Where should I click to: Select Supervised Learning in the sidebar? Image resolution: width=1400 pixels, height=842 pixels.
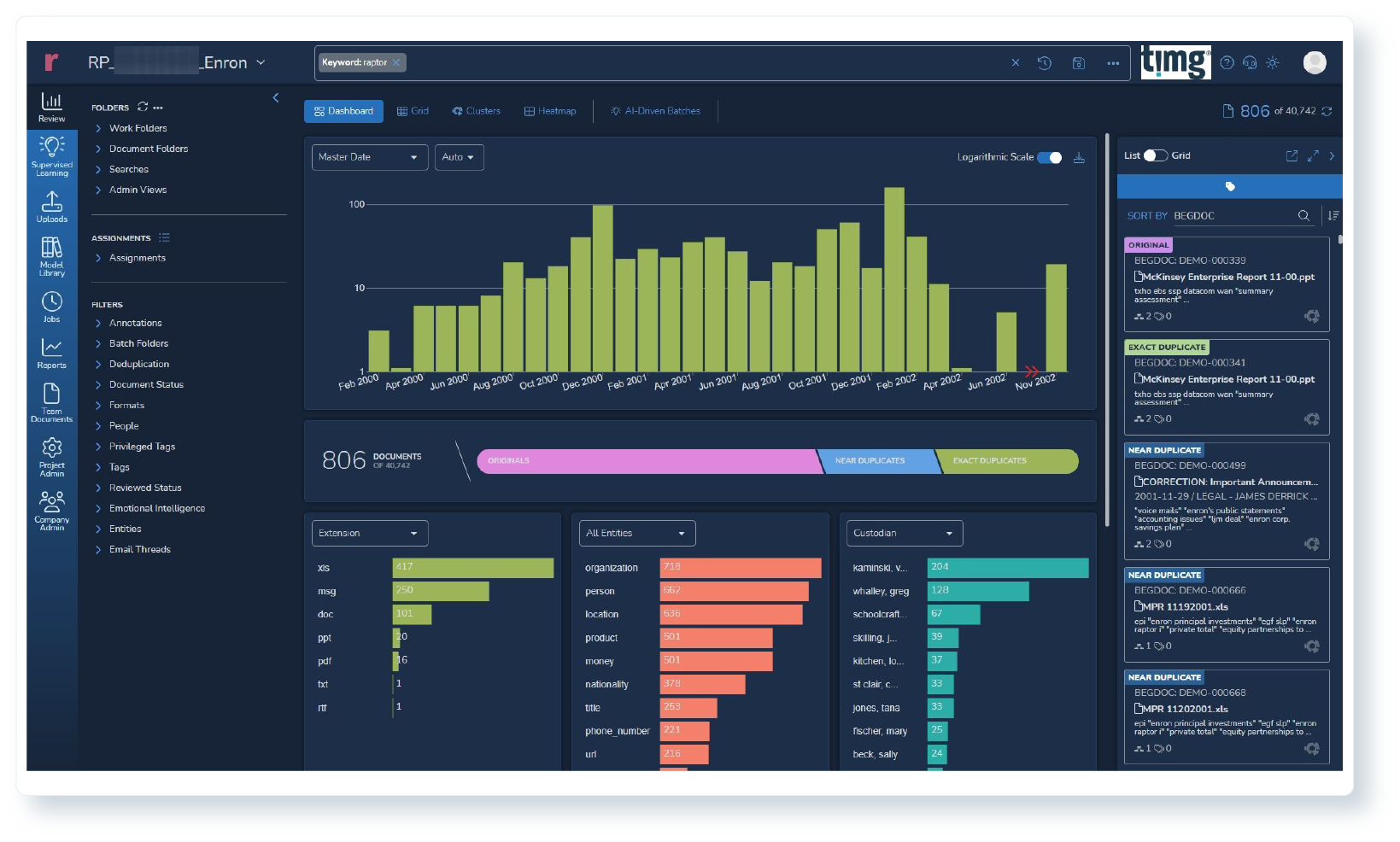click(x=51, y=155)
